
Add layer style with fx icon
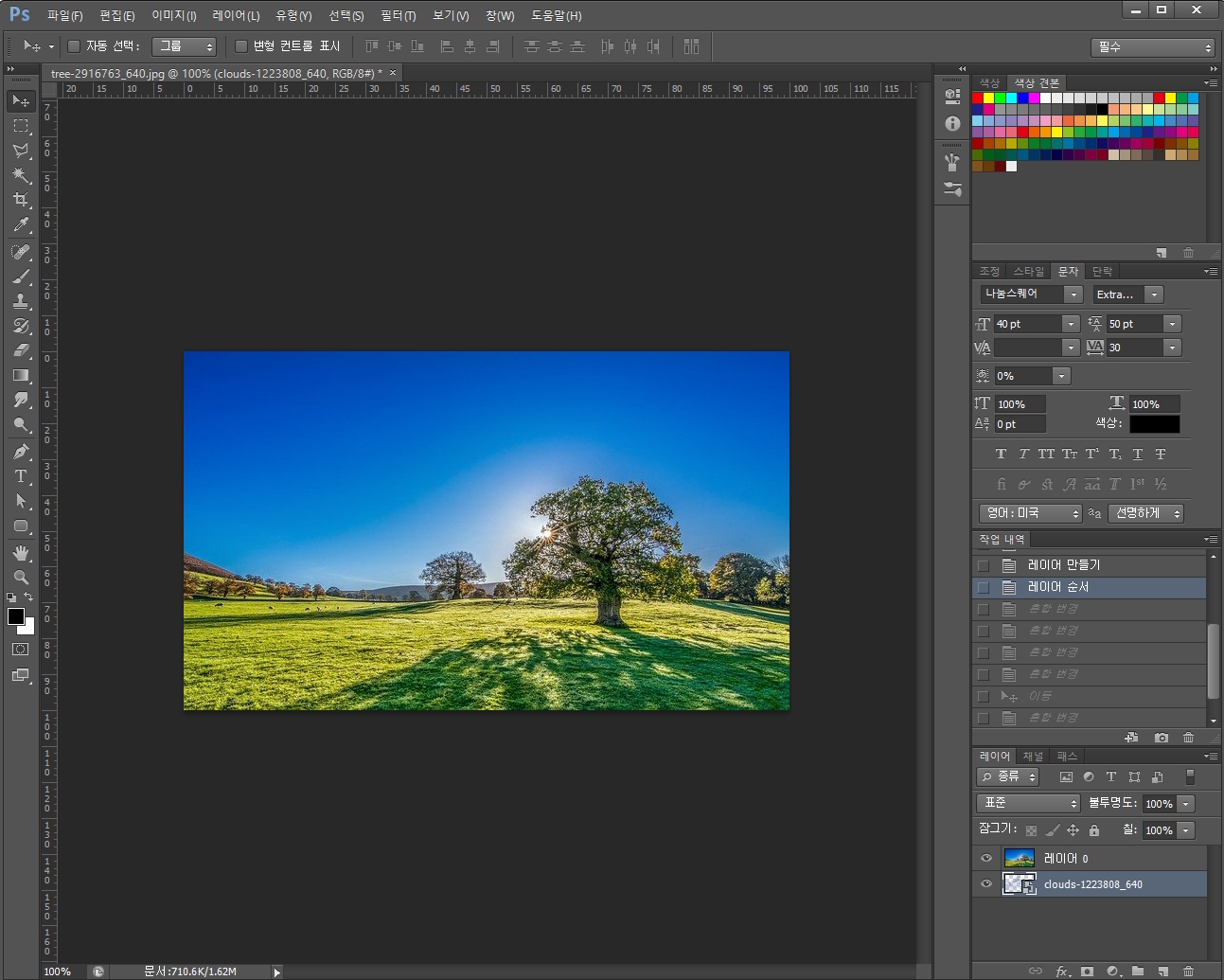[x=1061, y=971]
